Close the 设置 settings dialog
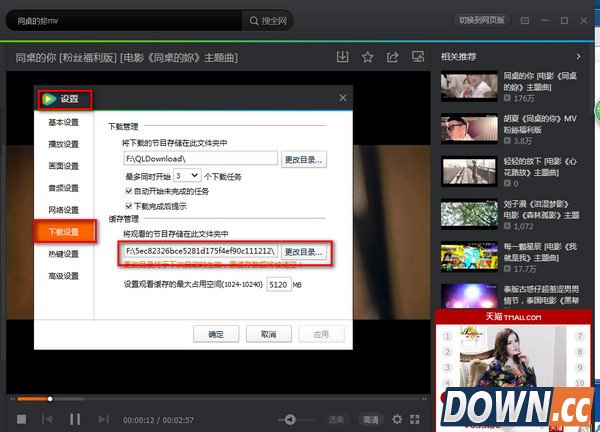Screen dimensions: 600x432 pyautogui.click(x=343, y=98)
